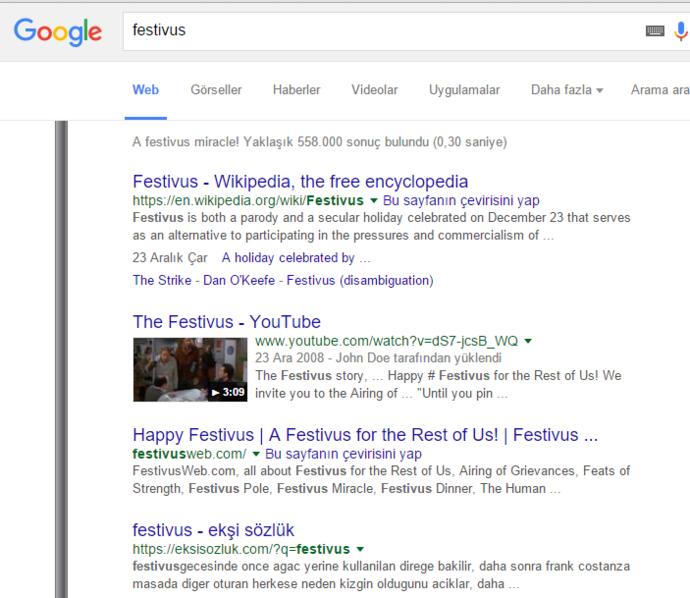The image size is (690, 598).
Task: Translate festivusweb page via çevirisini yap link
Action: (343, 454)
